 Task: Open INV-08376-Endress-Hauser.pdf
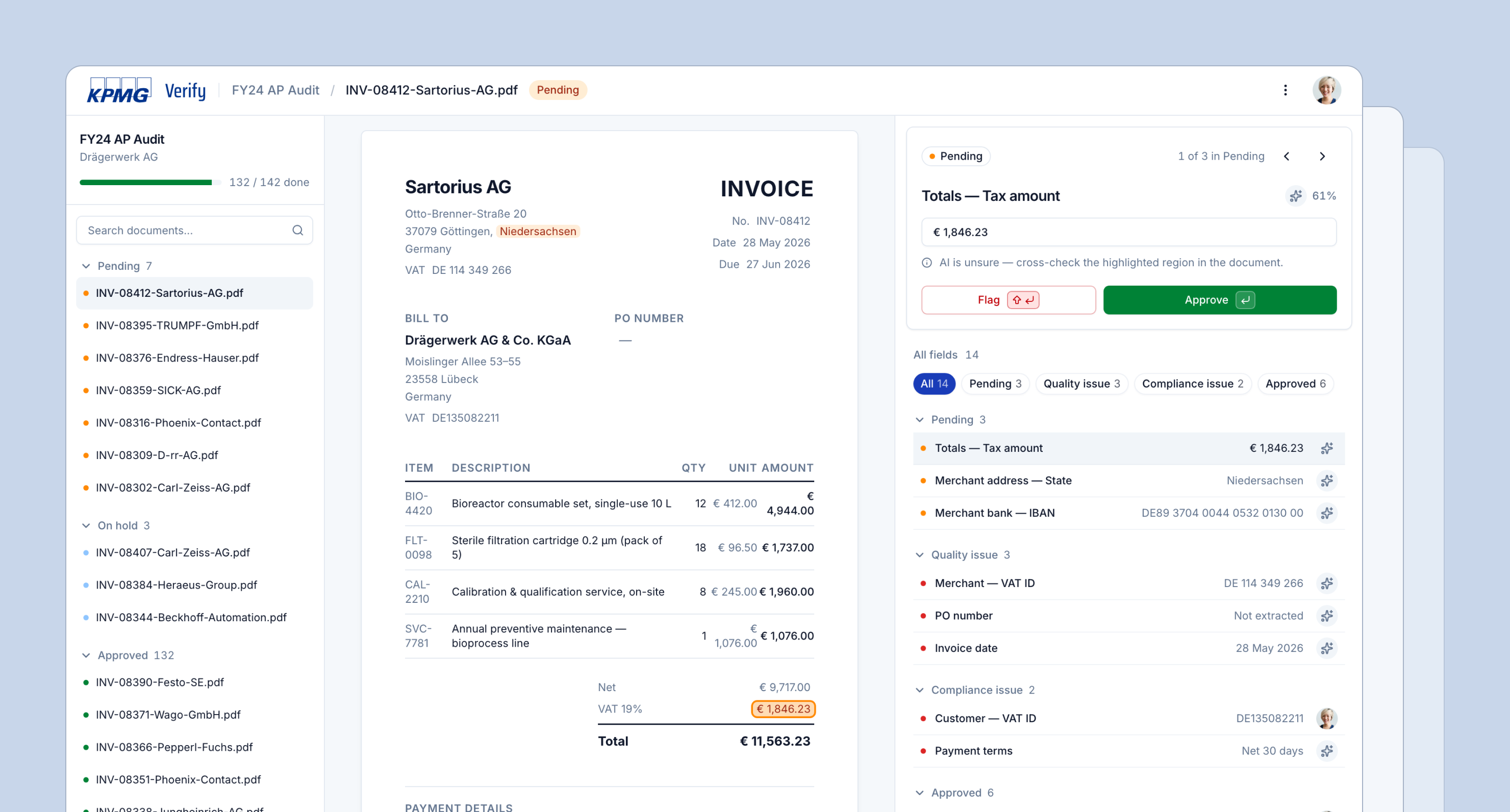[194, 358]
